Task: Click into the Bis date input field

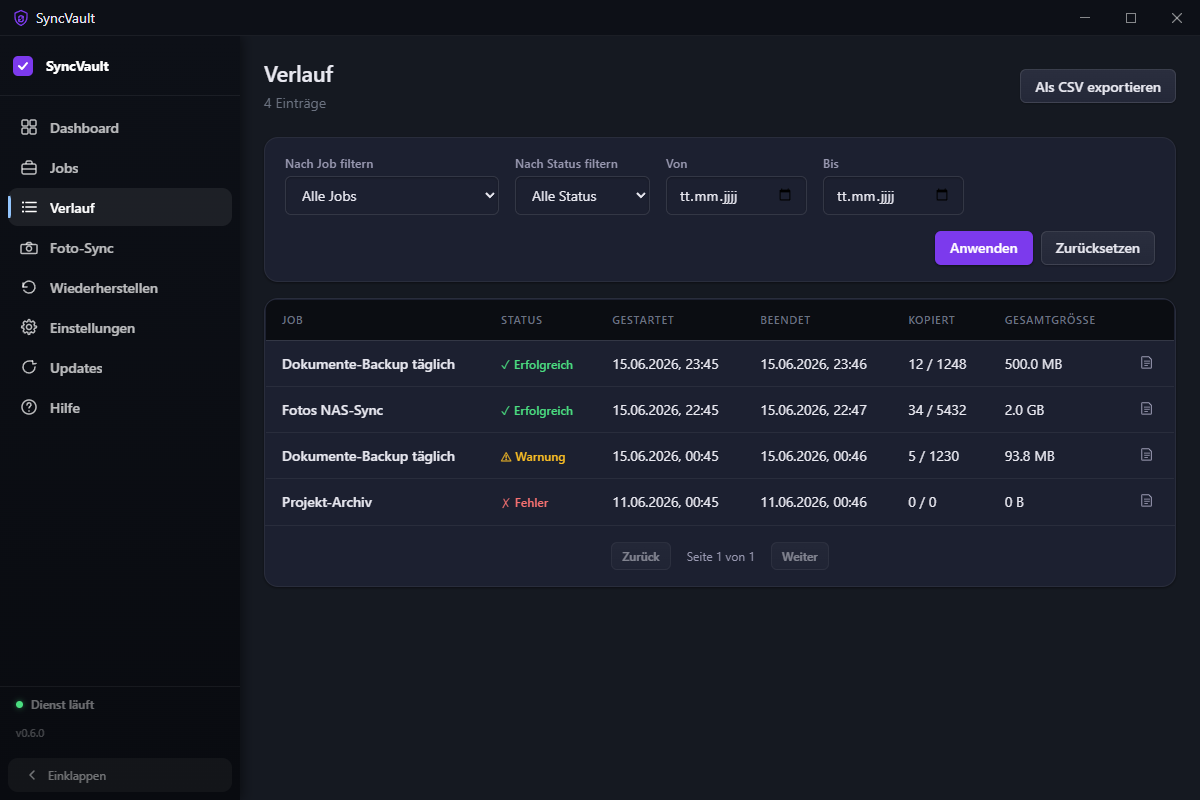Action: pos(893,196)
